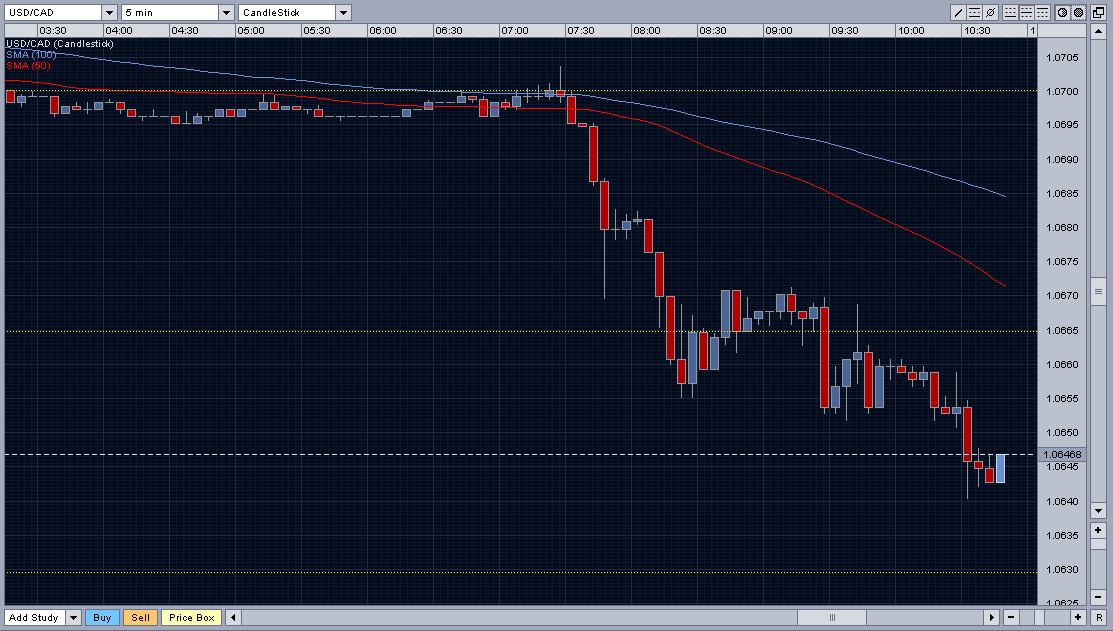
Task: Select line style with solid bottom line
Action: tap(1010, 12)
